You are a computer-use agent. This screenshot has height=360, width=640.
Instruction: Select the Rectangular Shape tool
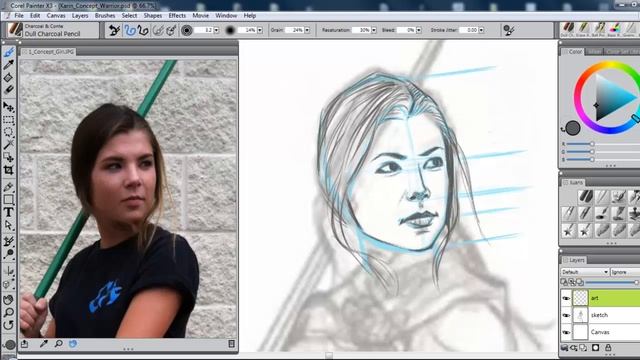(9, 200)
